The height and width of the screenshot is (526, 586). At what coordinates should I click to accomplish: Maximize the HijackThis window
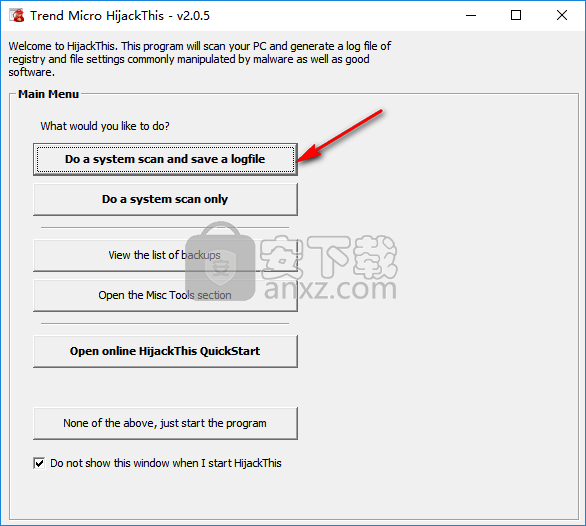click(516, 15)
